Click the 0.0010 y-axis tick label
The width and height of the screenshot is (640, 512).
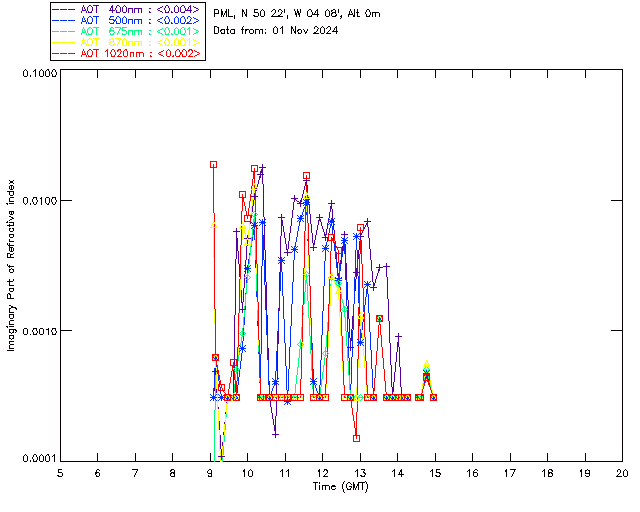point(38,331)
